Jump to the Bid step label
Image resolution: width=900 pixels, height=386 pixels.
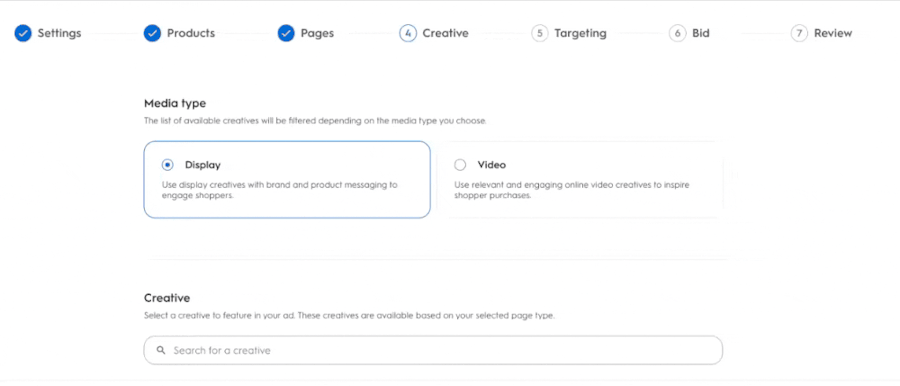[x=701, y=33]
